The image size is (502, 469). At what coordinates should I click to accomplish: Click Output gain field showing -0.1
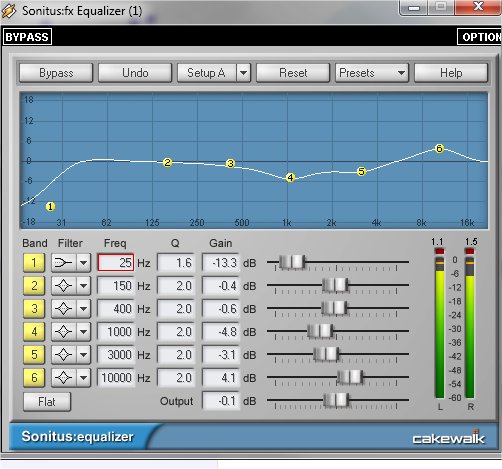pos(221,401)
